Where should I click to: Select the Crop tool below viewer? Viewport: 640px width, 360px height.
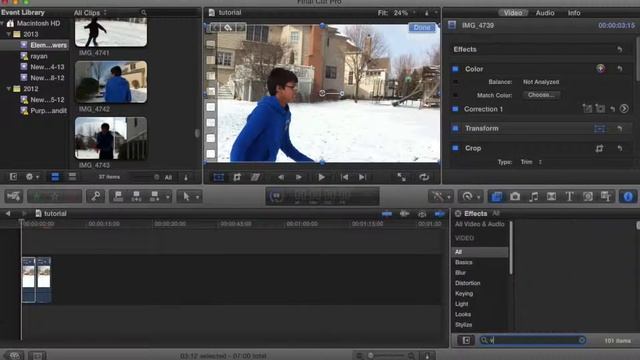(x=237, y=177)
